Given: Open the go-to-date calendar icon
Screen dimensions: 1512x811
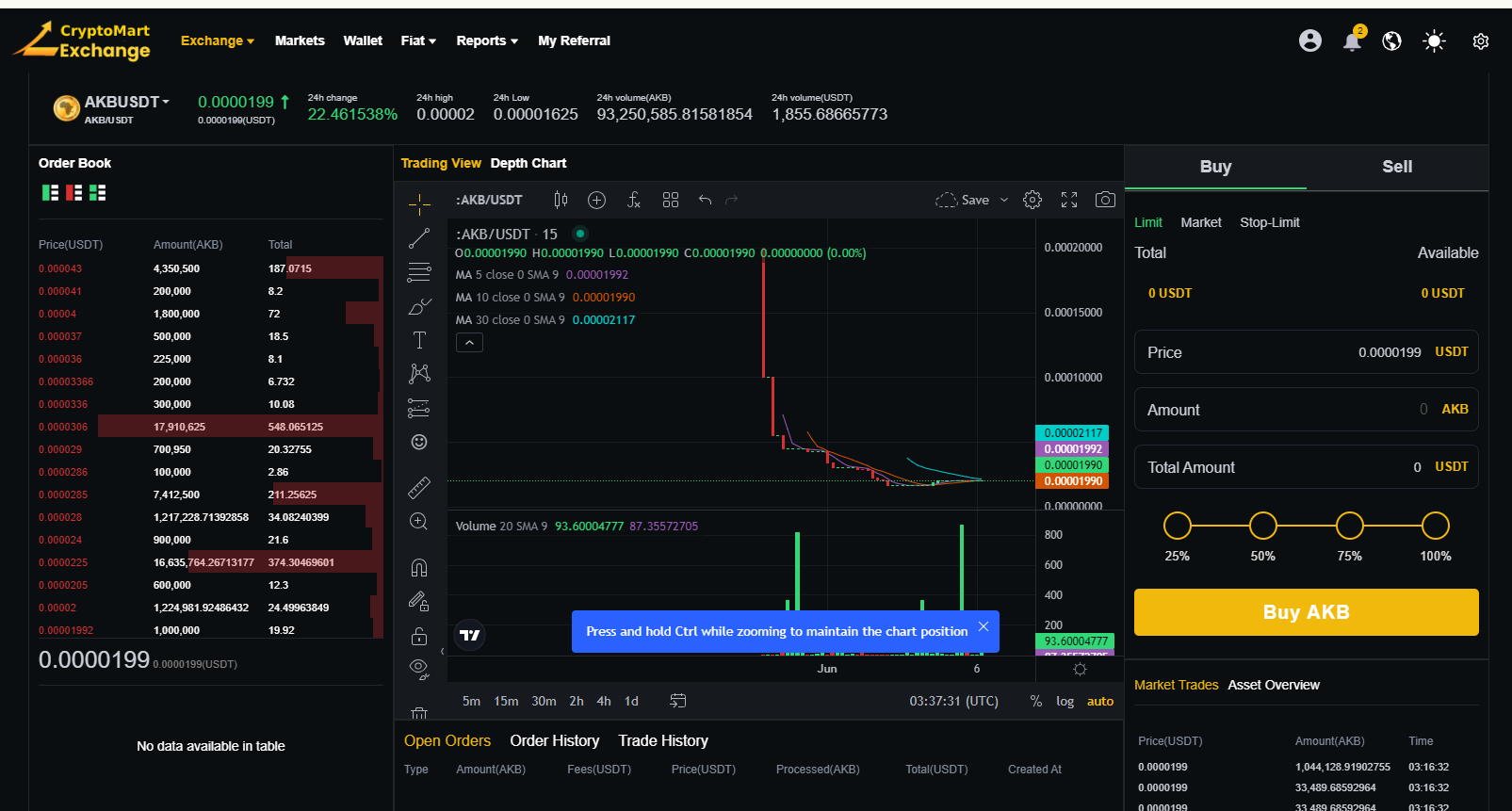Looking at the screenshot, I should pos(677,701).
